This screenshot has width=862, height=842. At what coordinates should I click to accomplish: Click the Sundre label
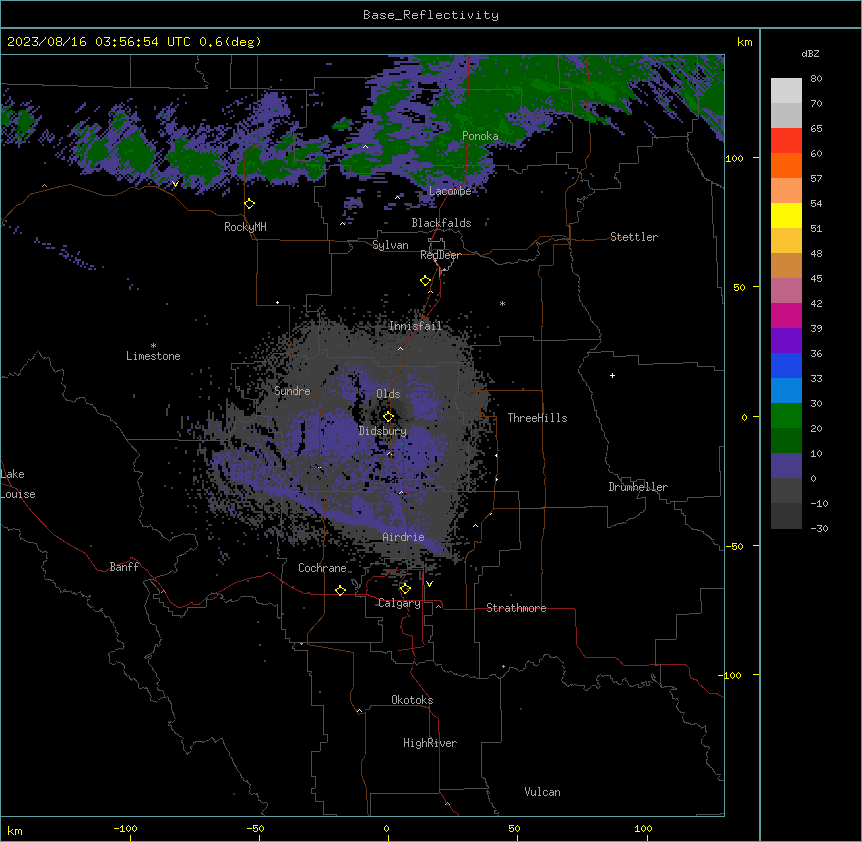tap(292, 391)
